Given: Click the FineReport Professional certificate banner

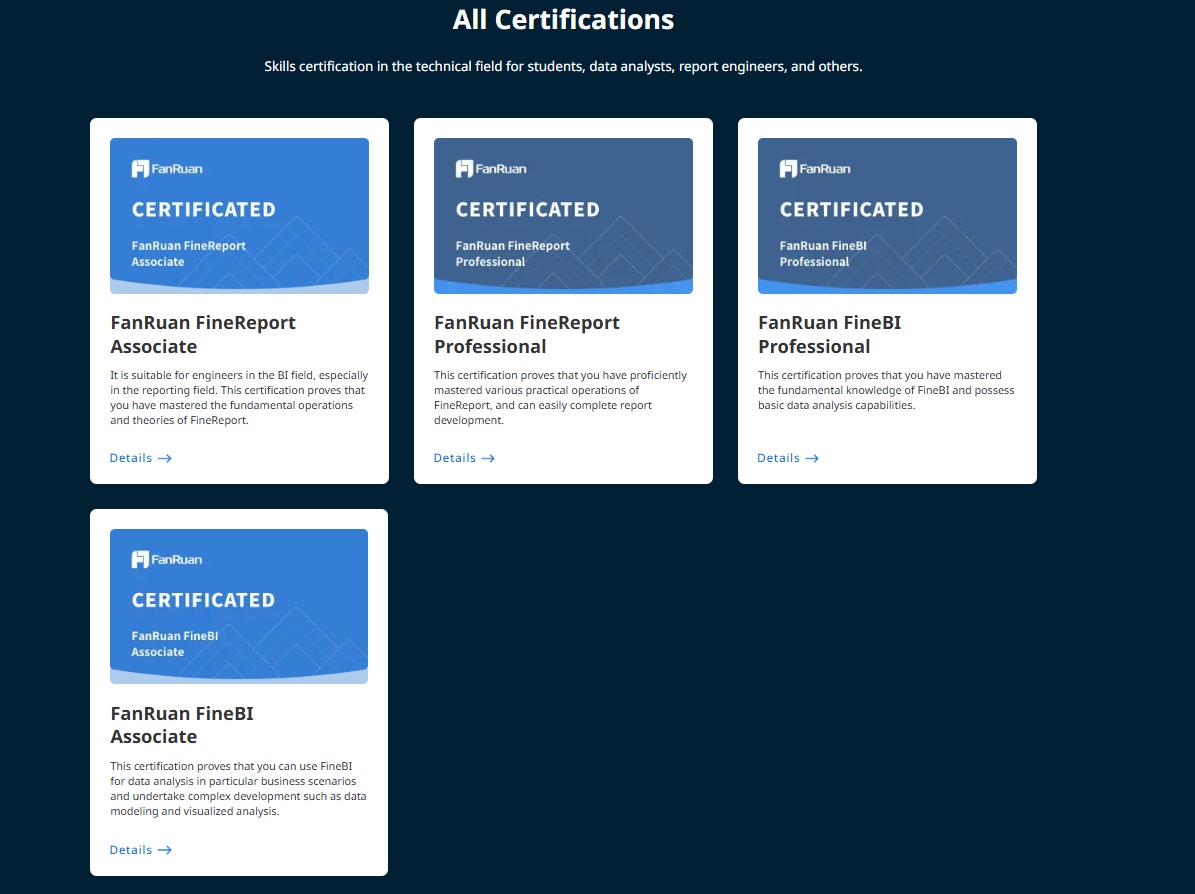Looking at the screenshot, I should [x=563, y=216].
